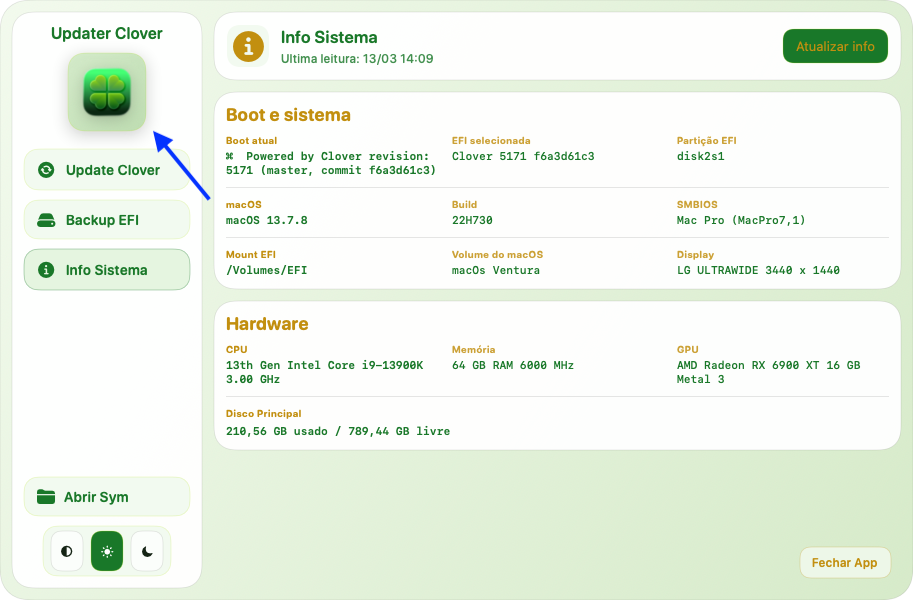Click the macOS 13.7.8 value

pyautogui.click(x=267, y=220)
